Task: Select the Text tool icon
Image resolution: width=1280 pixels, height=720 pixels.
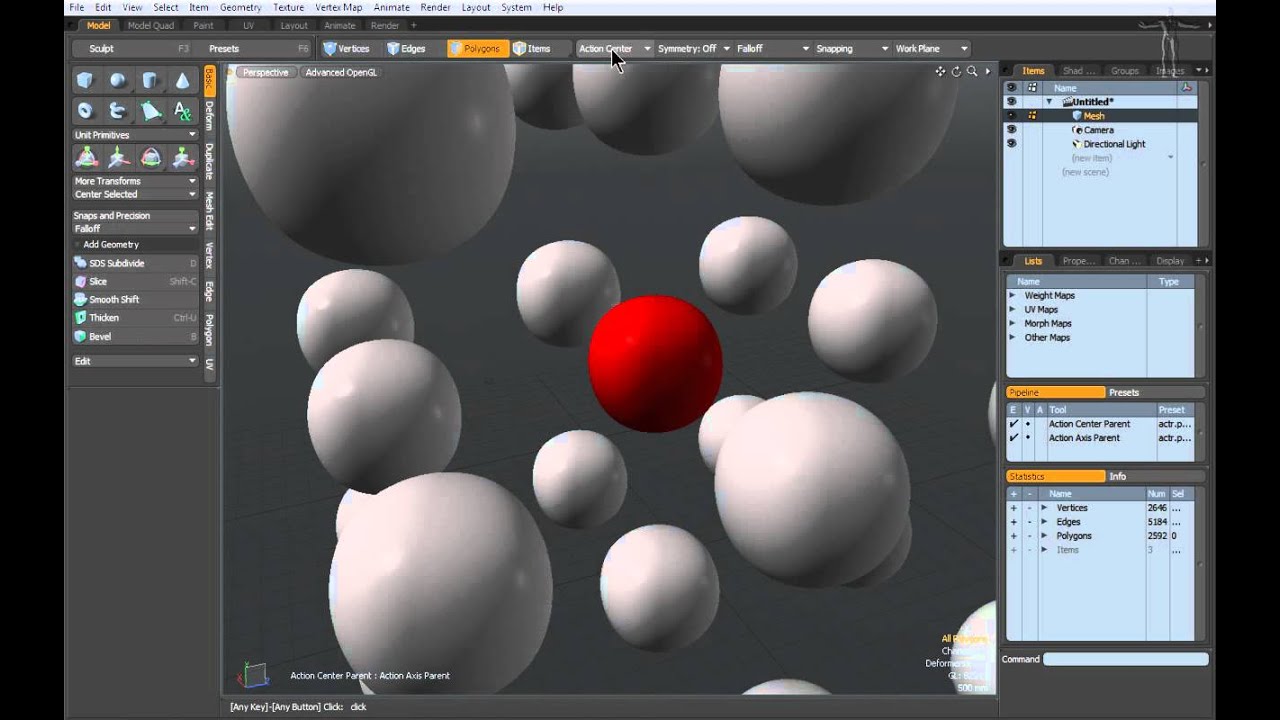Action: pyautogui.click(x=182, y=111)
